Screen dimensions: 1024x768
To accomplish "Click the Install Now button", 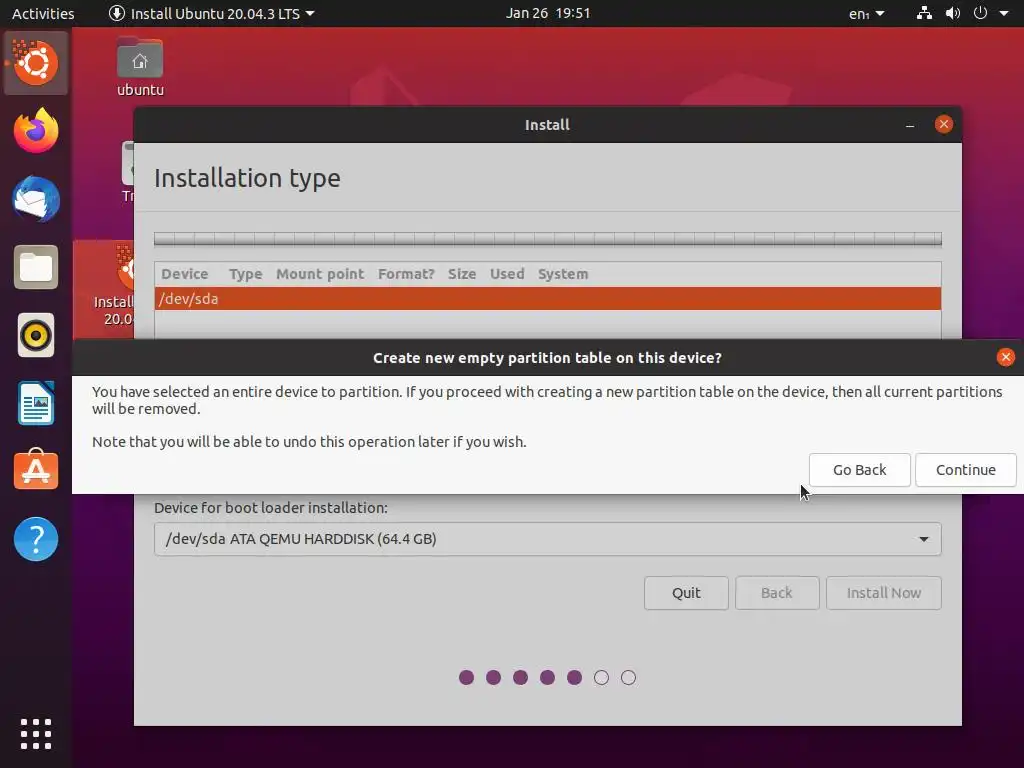I will pos(884,592).
